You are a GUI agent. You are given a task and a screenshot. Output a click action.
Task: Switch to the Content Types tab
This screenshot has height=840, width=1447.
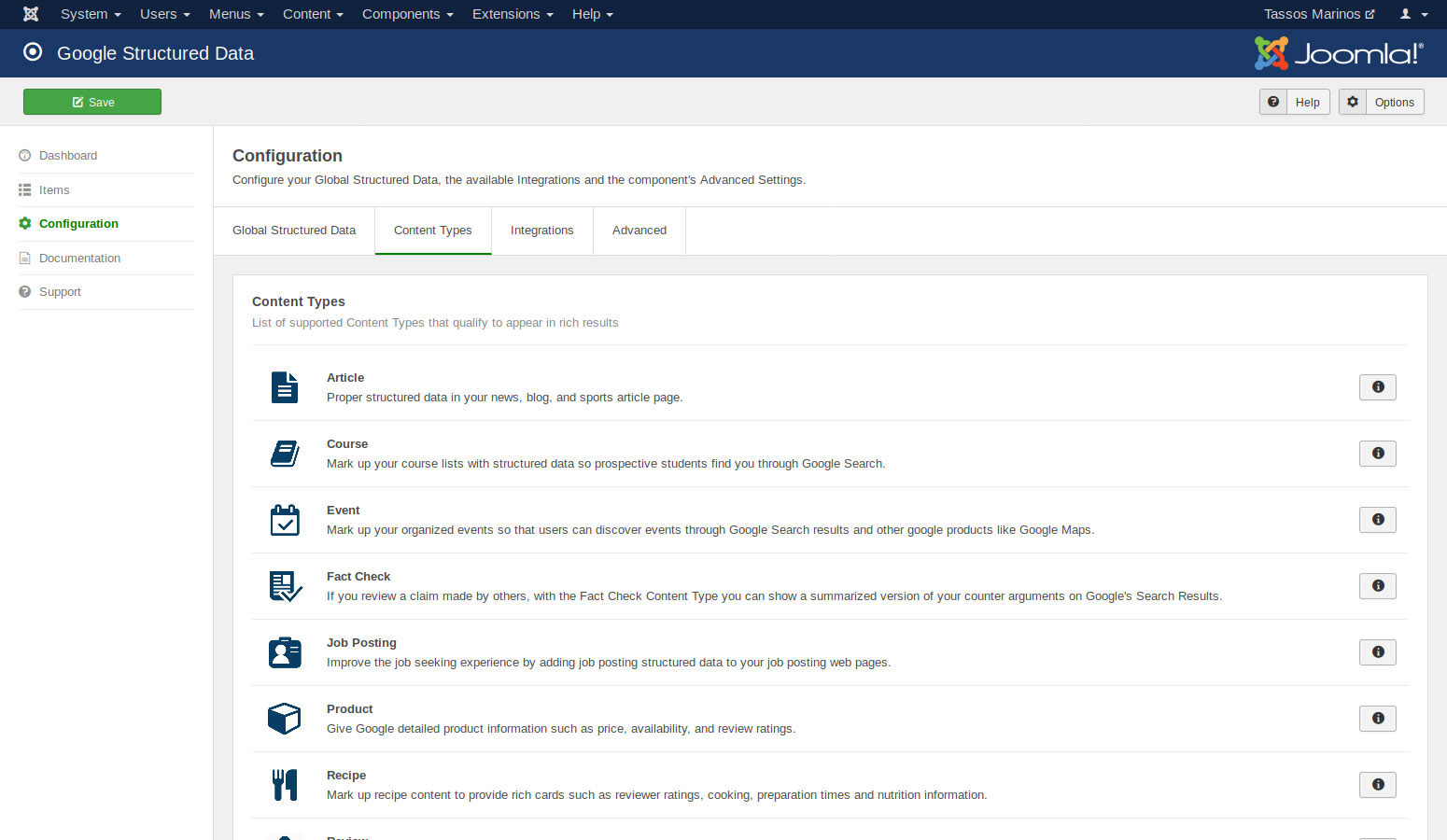click(x=433, y=231)
